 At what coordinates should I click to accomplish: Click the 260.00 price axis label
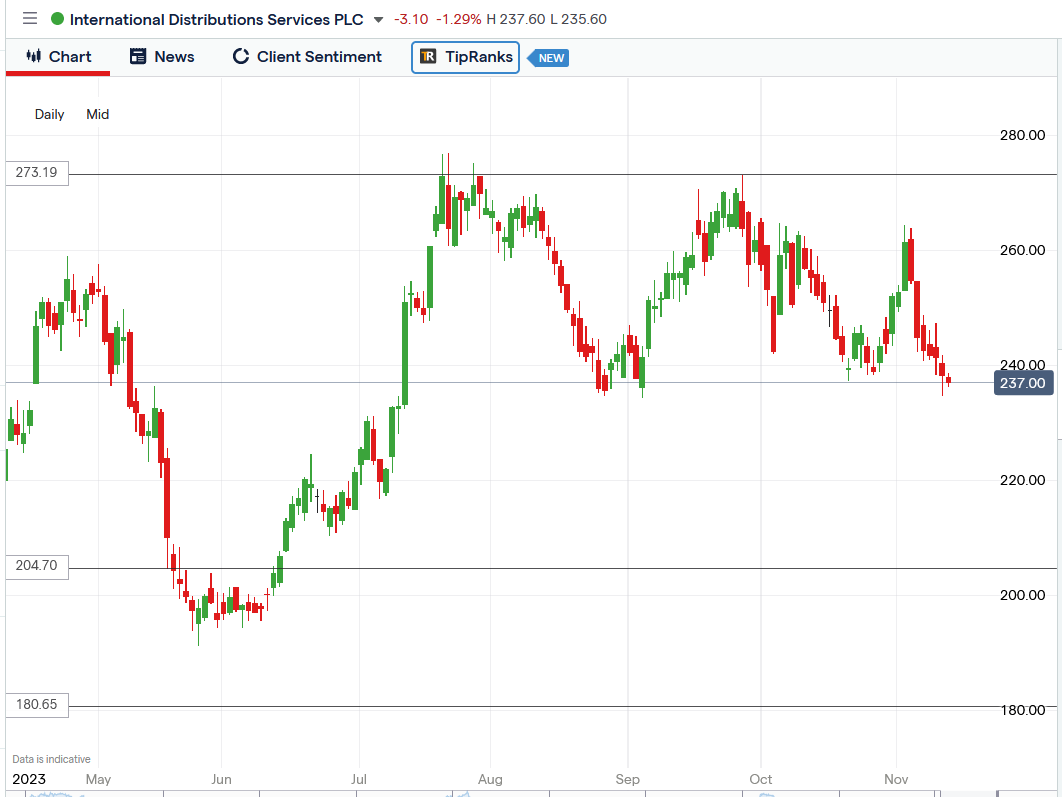tap(1022, 251)
